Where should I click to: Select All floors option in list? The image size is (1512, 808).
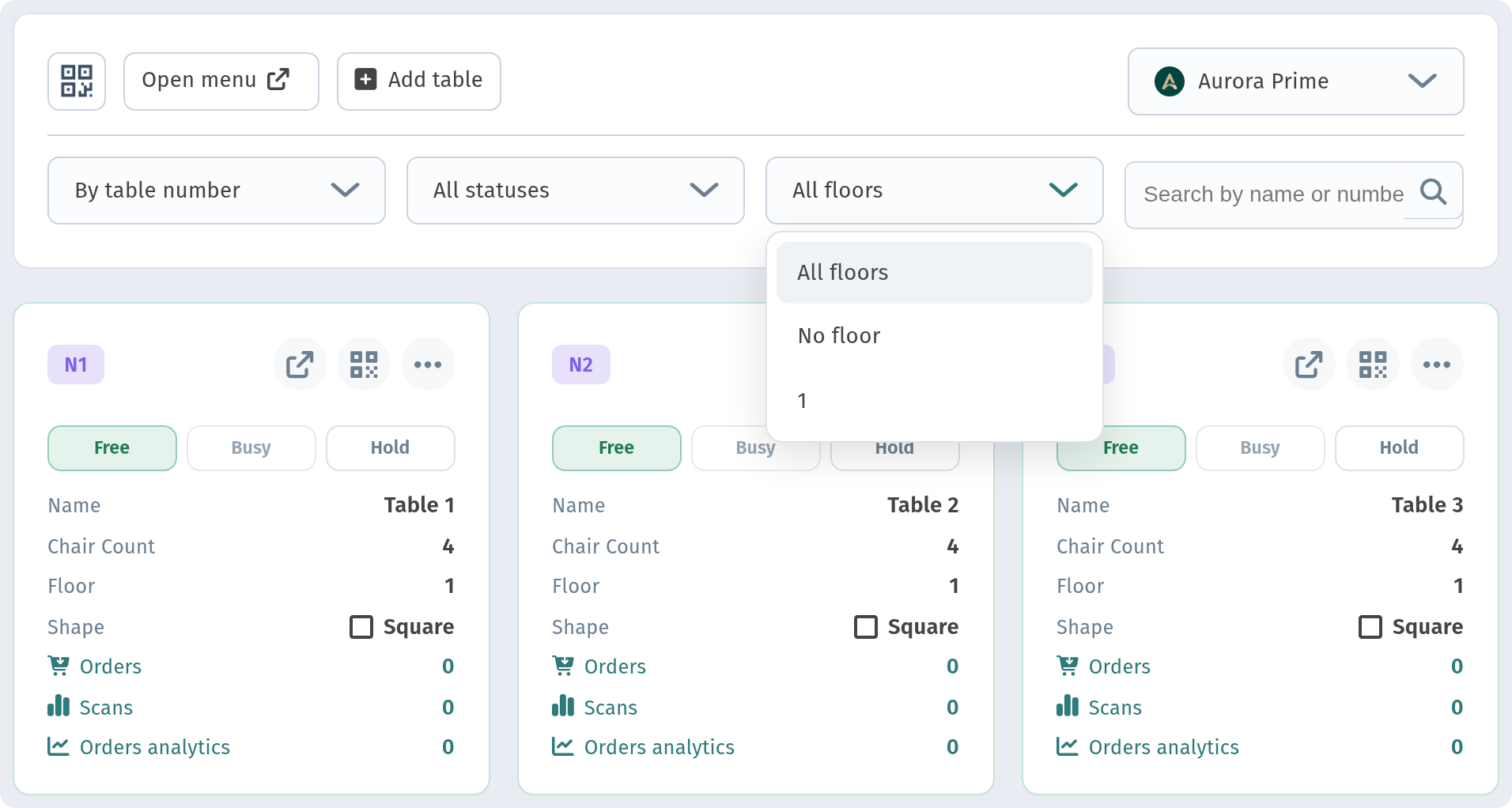[935, 273]
